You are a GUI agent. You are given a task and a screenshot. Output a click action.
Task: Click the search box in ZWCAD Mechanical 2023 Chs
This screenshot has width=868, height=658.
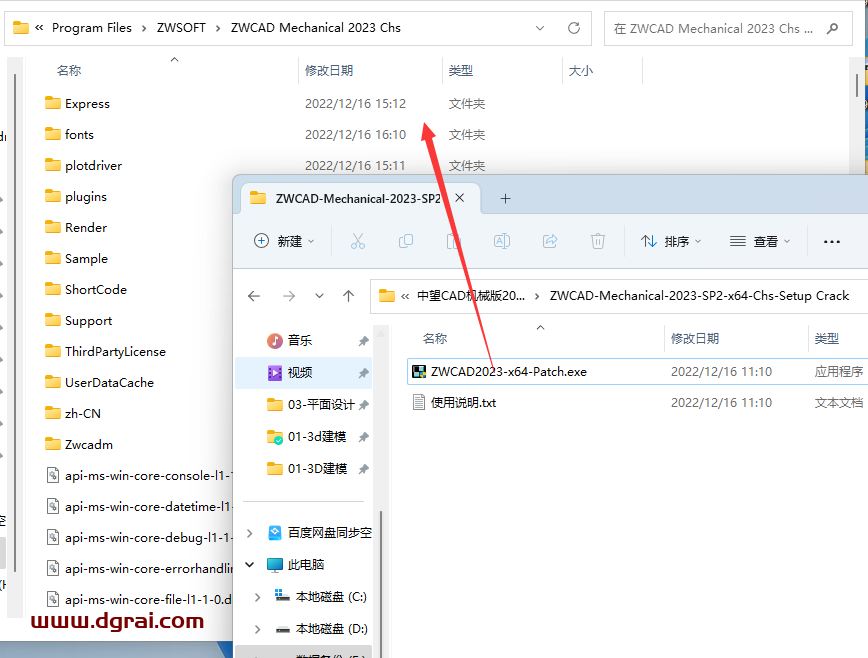pyautogui.click(x=728, y=28)
